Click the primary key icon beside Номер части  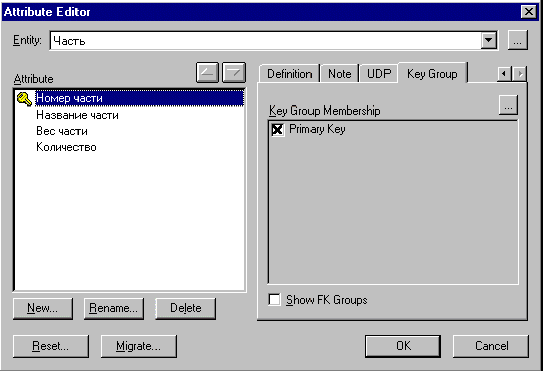24,99
